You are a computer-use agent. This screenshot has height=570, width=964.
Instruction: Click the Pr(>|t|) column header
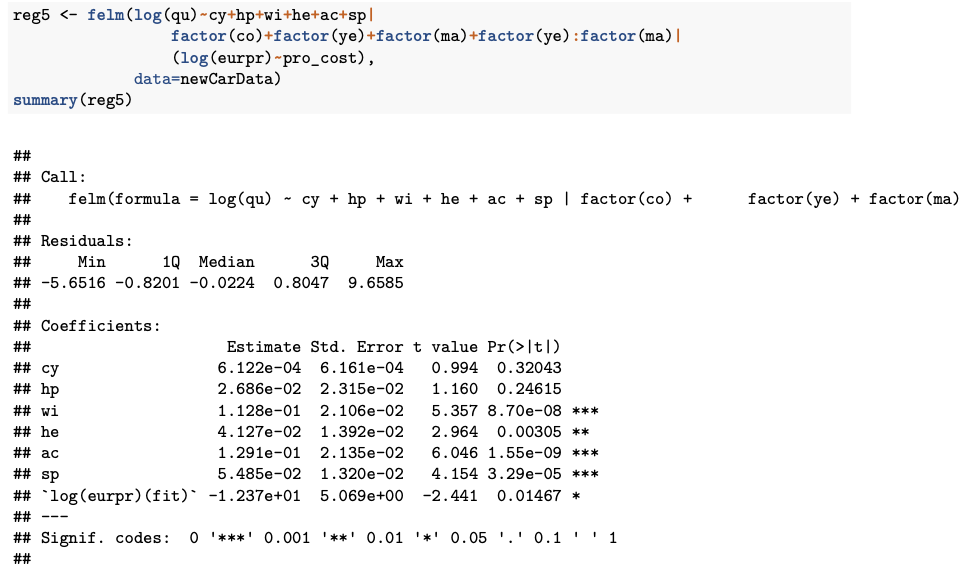pyautogui.click(x=524, y=347)
